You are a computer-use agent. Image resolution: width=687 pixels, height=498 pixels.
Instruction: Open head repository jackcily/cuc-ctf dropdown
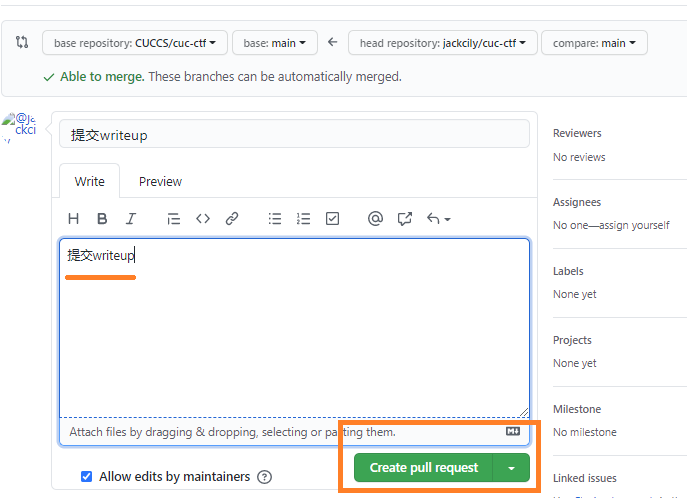[x=443, y=43]
